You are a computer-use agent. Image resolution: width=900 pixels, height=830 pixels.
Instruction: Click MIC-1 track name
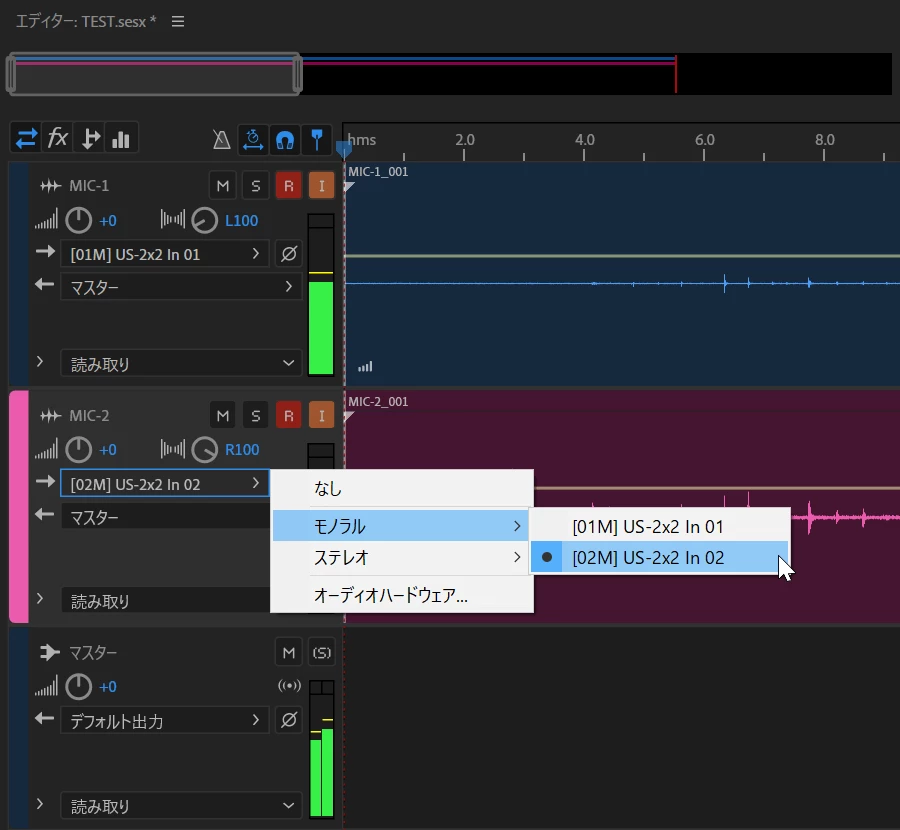89,185
